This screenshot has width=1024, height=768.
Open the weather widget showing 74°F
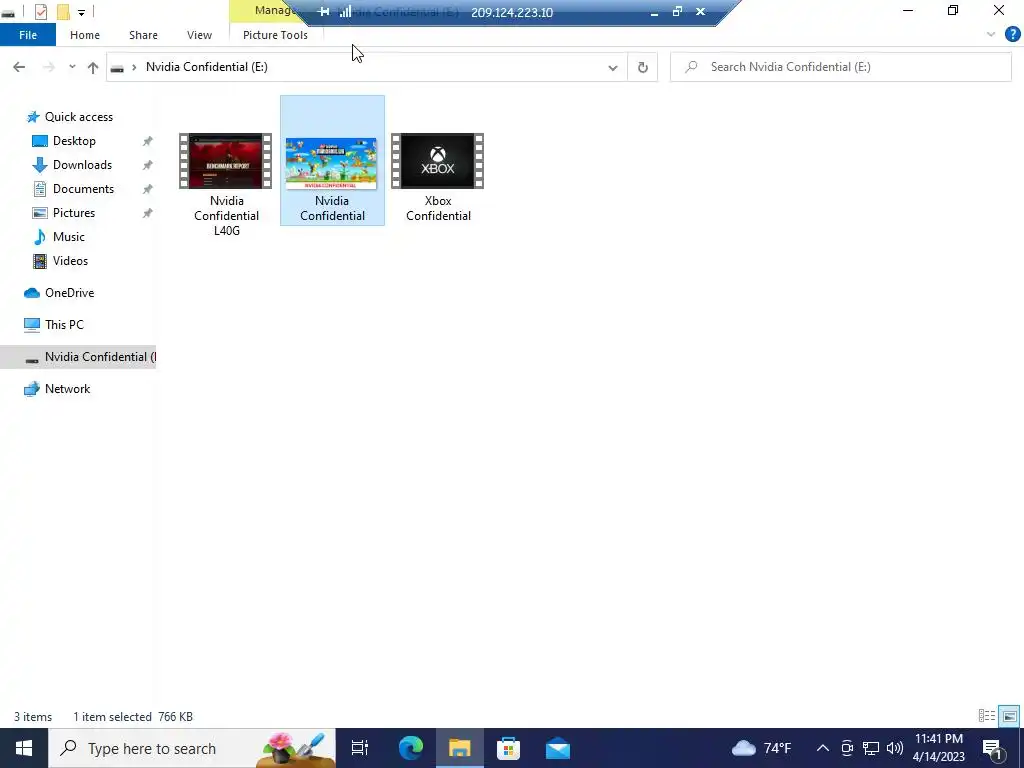tap(761, 748)
